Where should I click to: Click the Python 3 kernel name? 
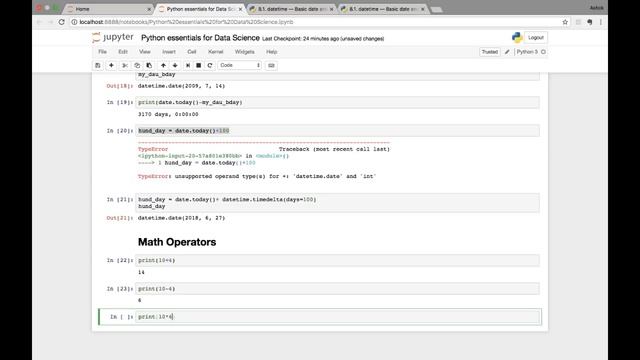[x=527, y=52]
